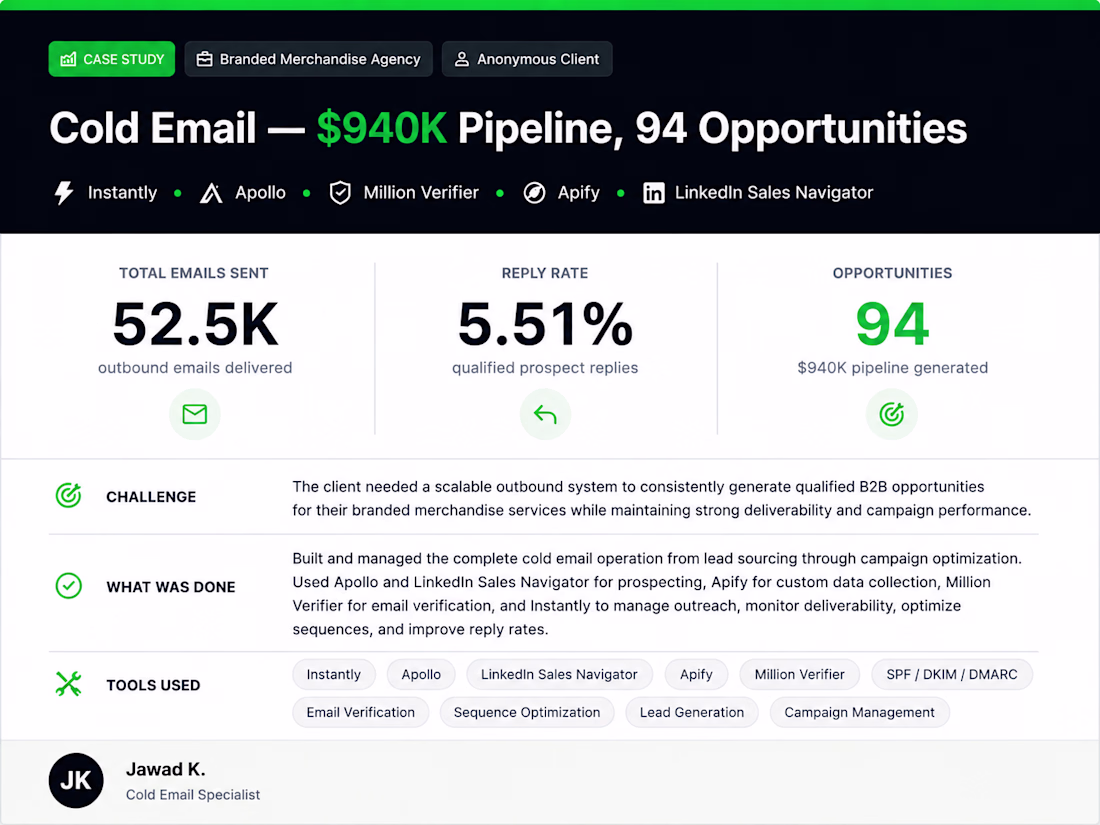Click the Apollo logo icon
This screenshot has height=825, width=1100.
pyautogui.click(x=210, y=193)
